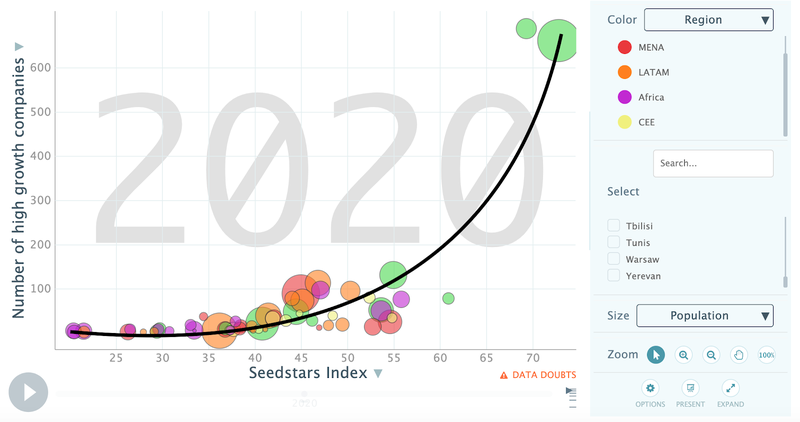Check the Tbilisi checkbox
800x422 pixels.
(x=614, y=226)
